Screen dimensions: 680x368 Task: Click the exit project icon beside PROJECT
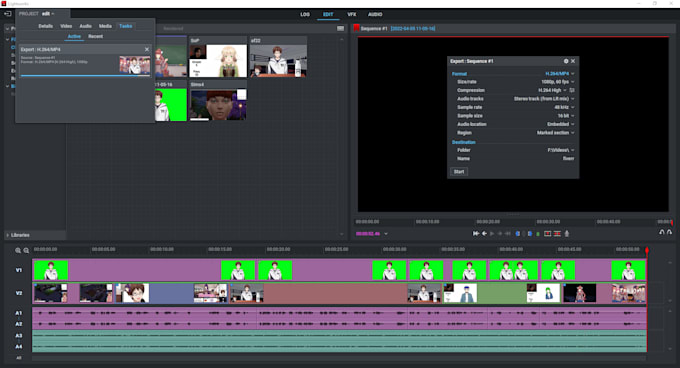click(x=7, y=14)
